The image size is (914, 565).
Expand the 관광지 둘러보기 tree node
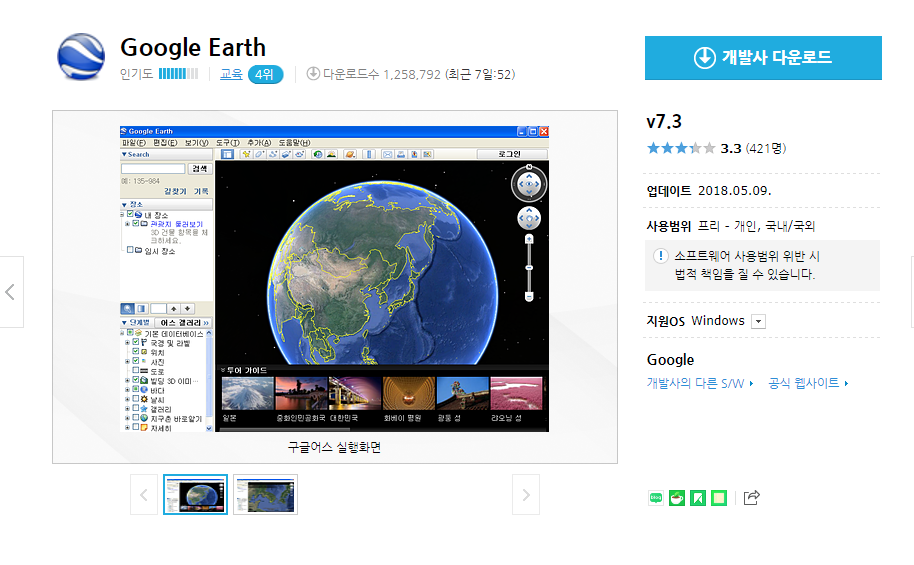pyautogui.click(x=127, y=224)
